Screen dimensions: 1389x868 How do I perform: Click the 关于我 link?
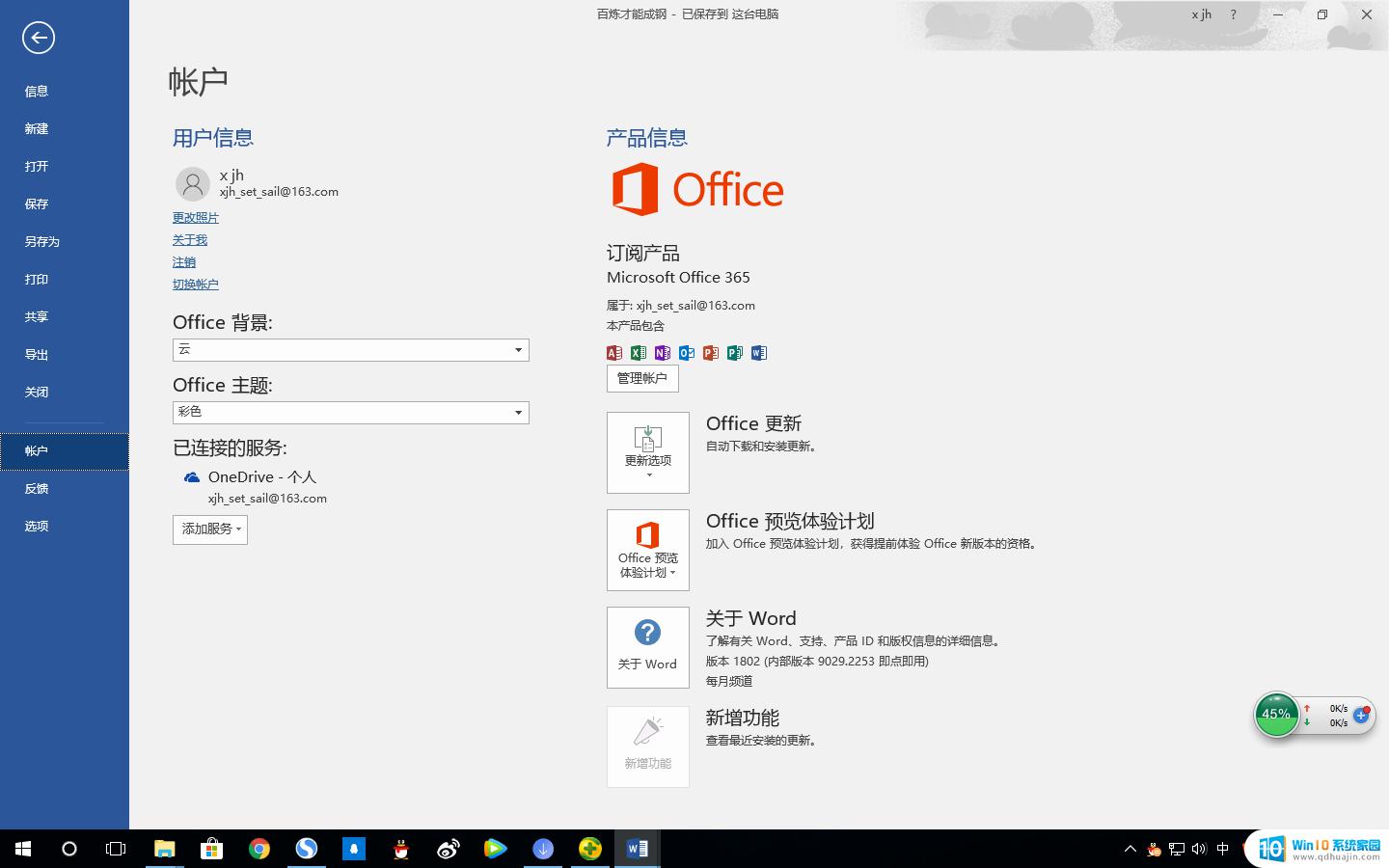click(190, 240)
